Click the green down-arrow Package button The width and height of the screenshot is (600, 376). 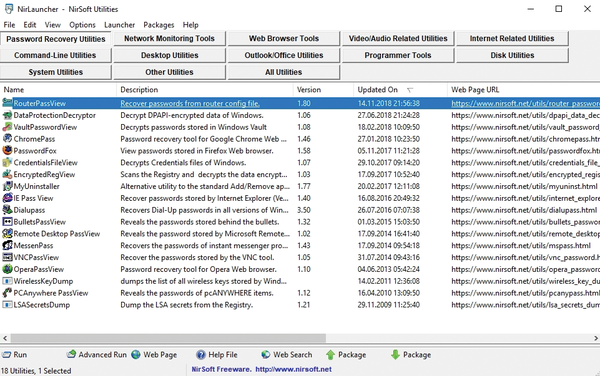click(411, 355)
